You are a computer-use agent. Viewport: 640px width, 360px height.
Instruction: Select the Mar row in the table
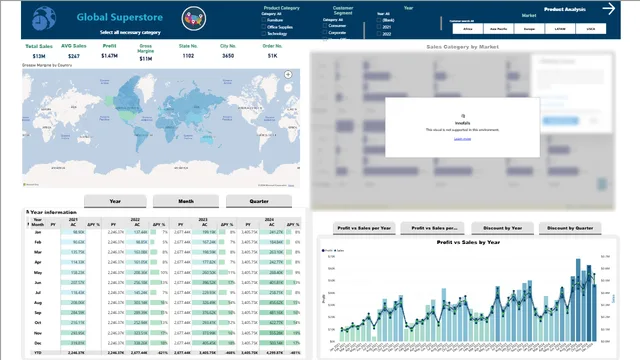(x=166, y=252)
